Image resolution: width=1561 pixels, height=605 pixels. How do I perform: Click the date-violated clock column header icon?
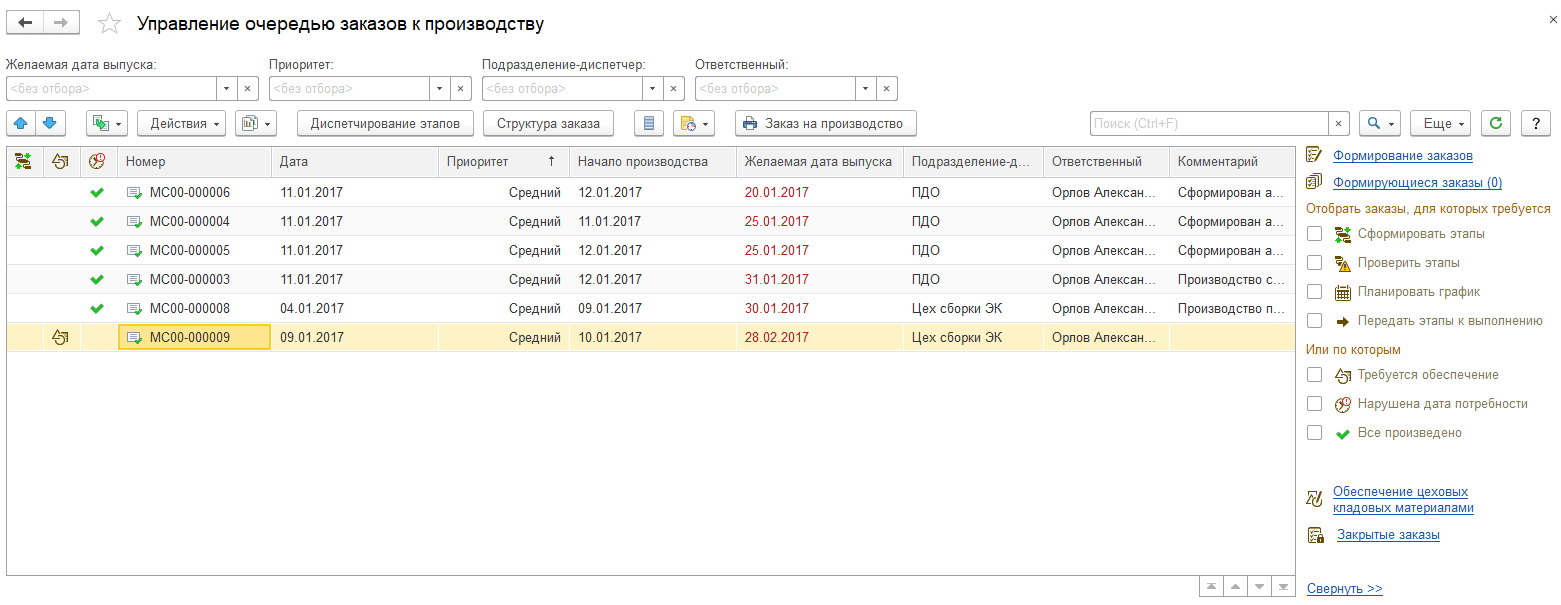(98, 161)
